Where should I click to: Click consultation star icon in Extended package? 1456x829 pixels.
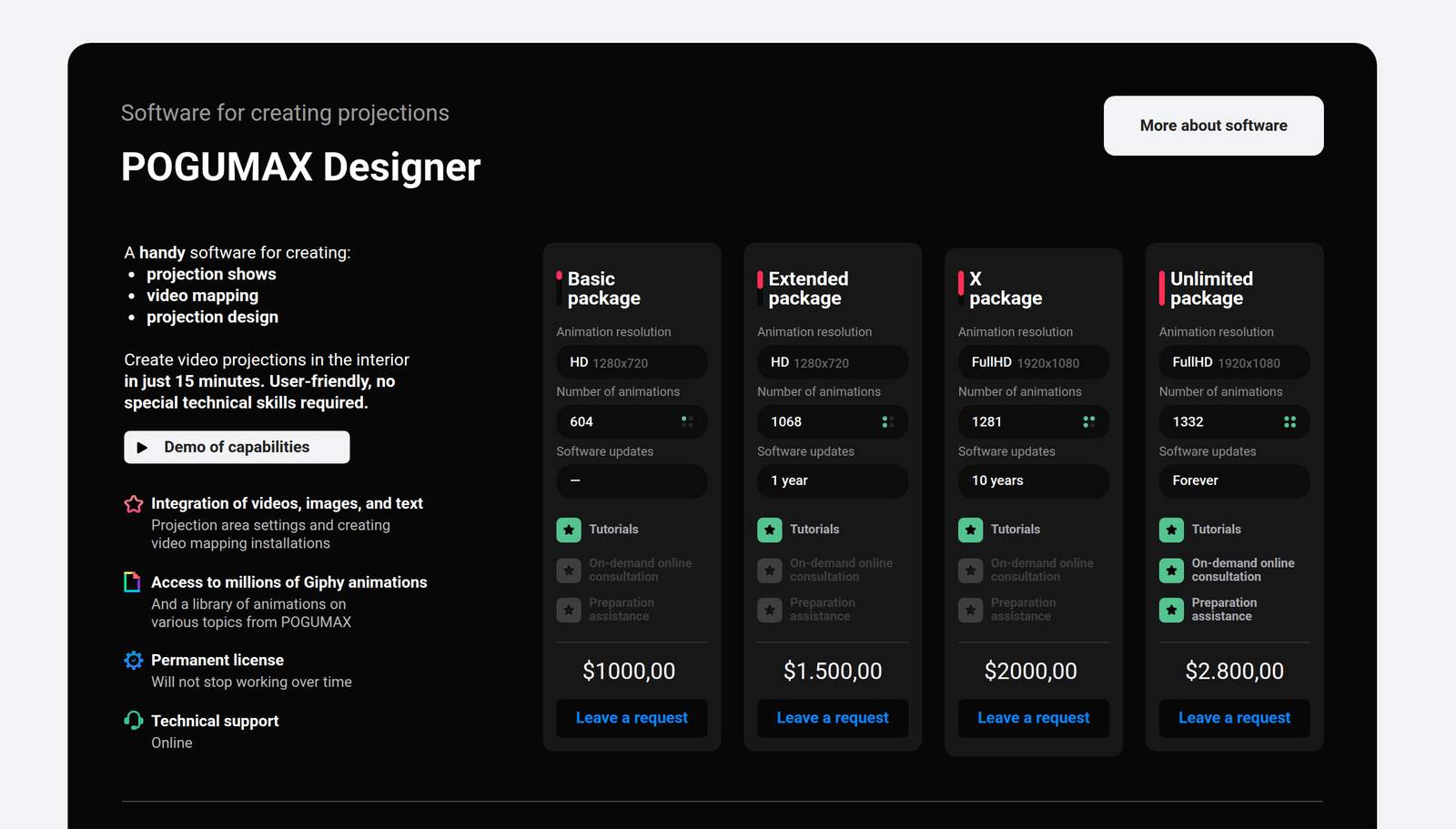770,571
